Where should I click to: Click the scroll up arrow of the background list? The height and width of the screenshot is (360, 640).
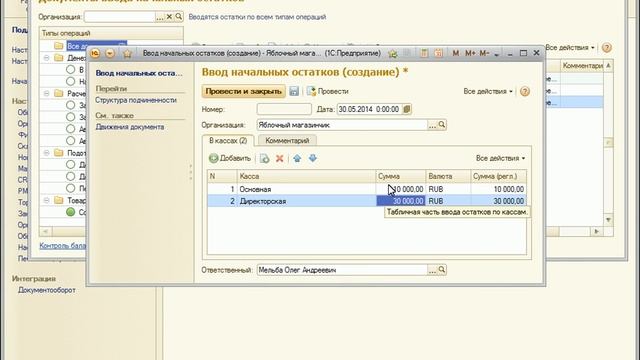coord(609,66)
